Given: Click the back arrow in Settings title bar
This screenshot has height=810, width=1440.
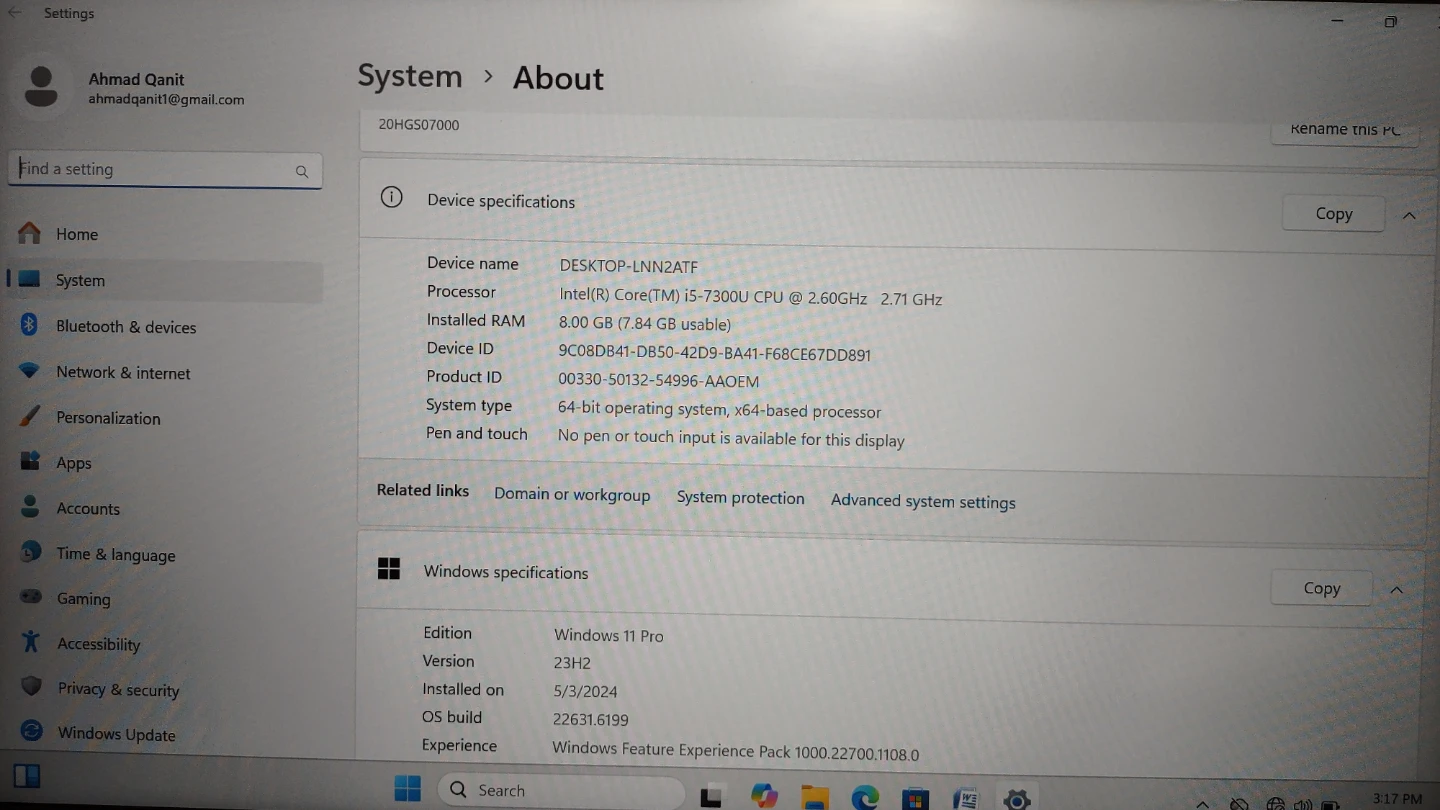Looking at the screenshot, I should pyautogui.click(x=15, y=13).
